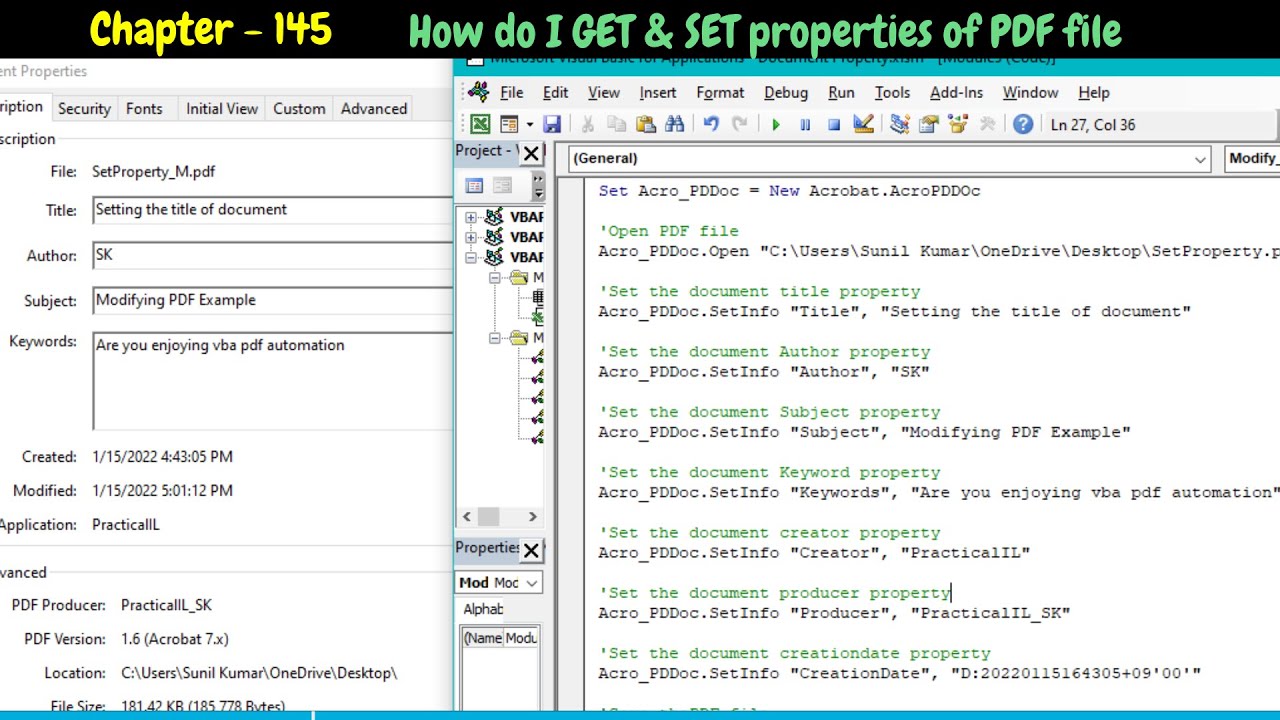Expand the second VBAProject tree node
Screen dimensions: 1280x720
coord(471,237)
